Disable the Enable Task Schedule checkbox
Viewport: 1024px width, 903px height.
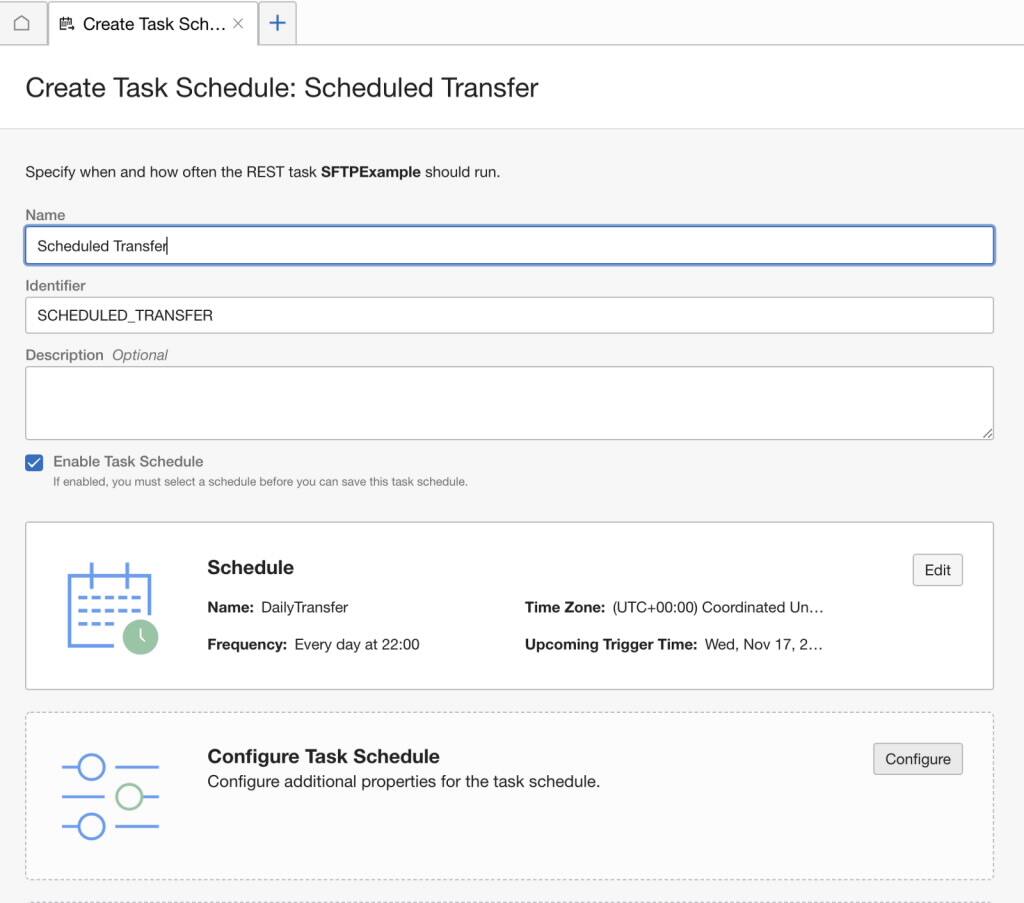click(34, 462)
